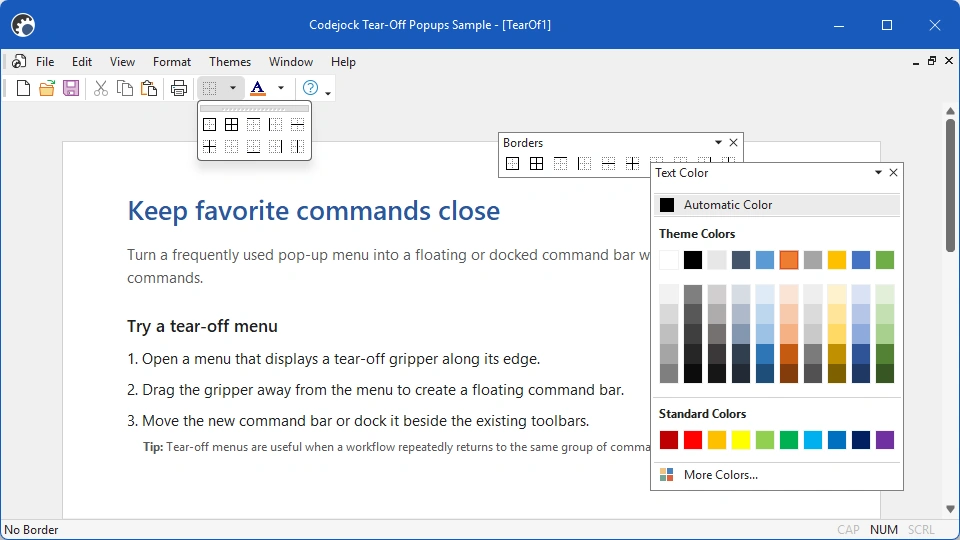Pick the yellow standard color swatch
960x540 pixels.
[741, 440]
